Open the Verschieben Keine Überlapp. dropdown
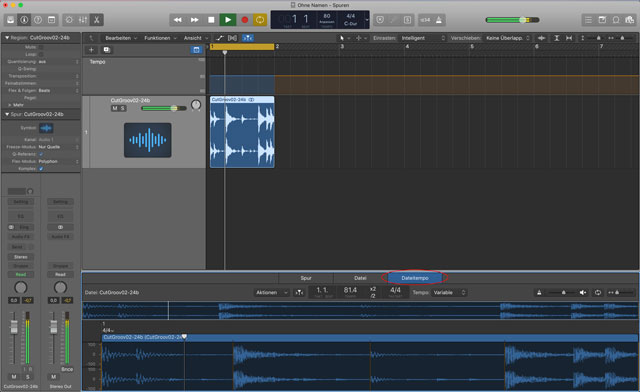 507,38
